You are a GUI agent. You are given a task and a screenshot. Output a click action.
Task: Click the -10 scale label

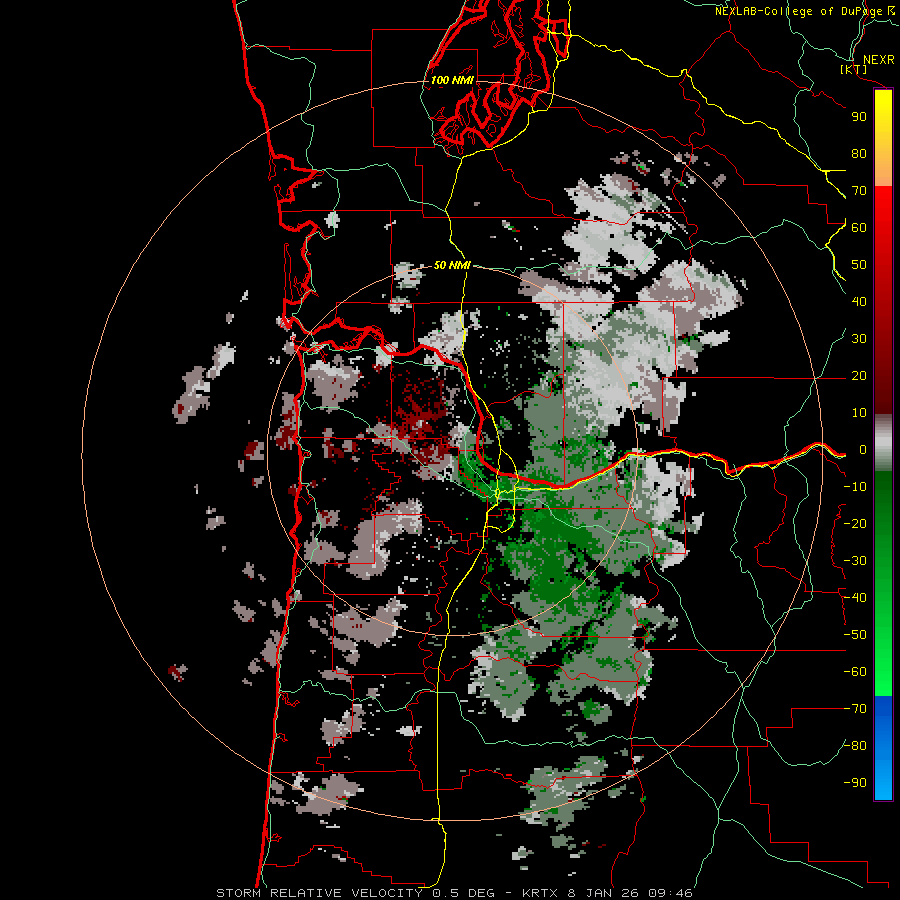click(855, 487)
